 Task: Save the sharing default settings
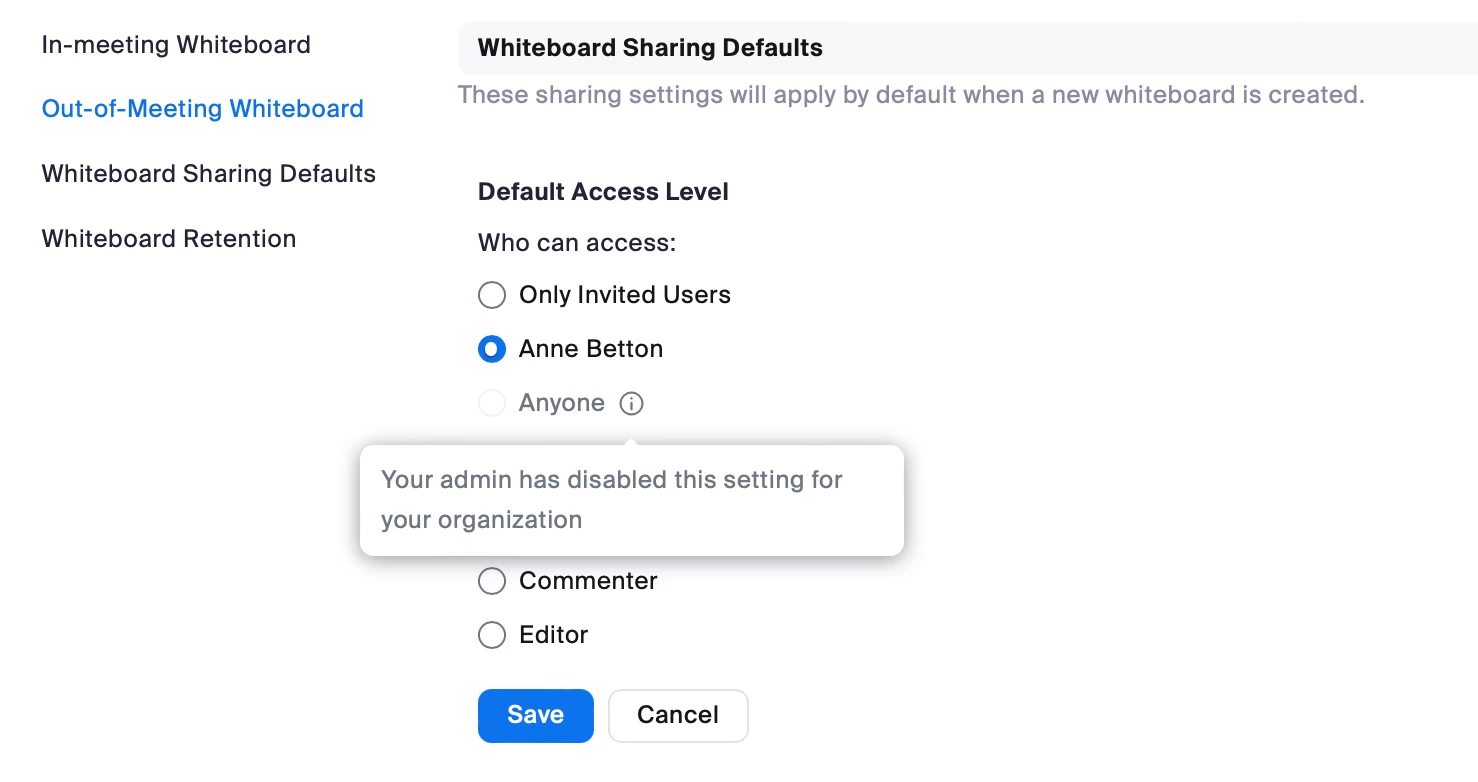pyautogui.click(x=535, y=715)
